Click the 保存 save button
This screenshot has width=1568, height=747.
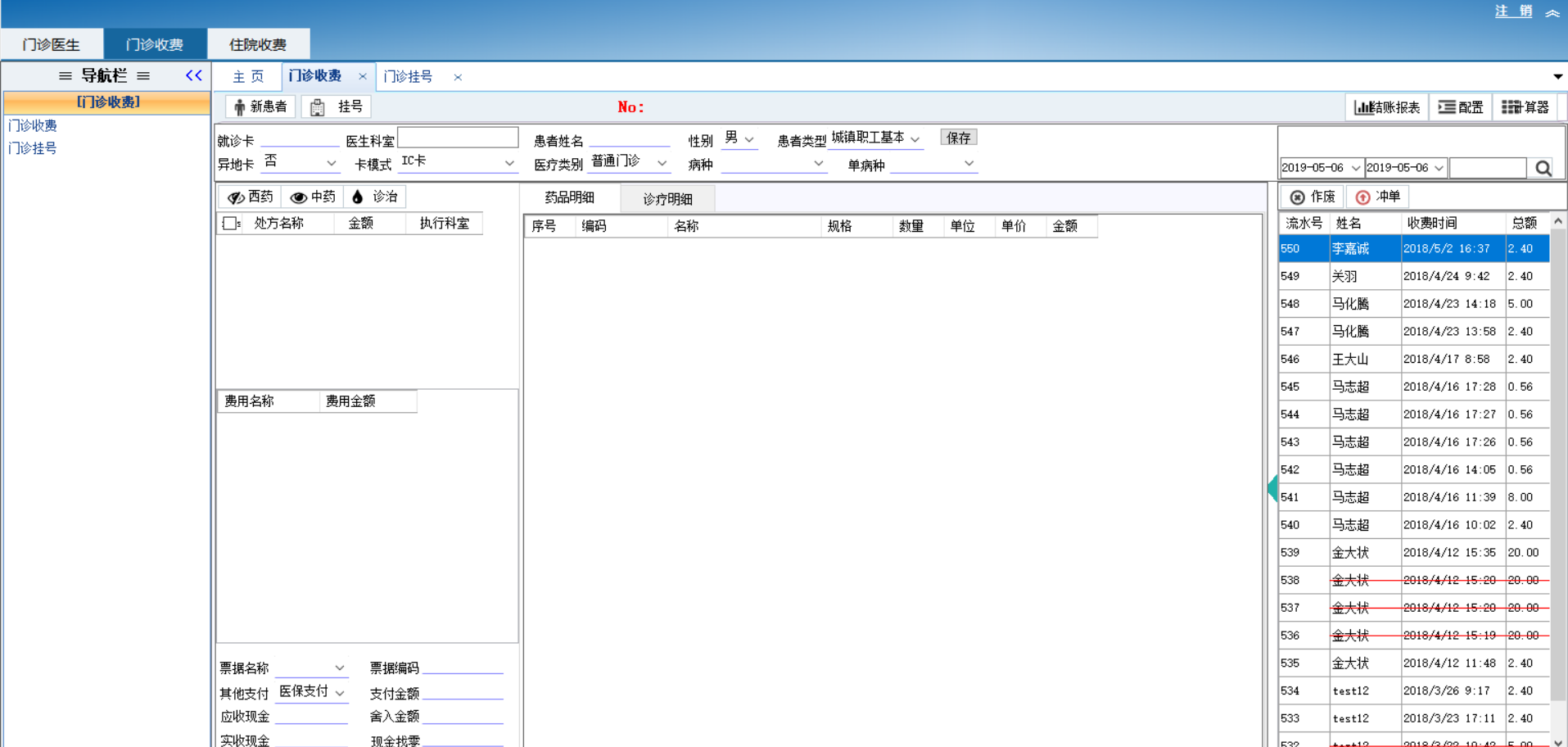958,138
